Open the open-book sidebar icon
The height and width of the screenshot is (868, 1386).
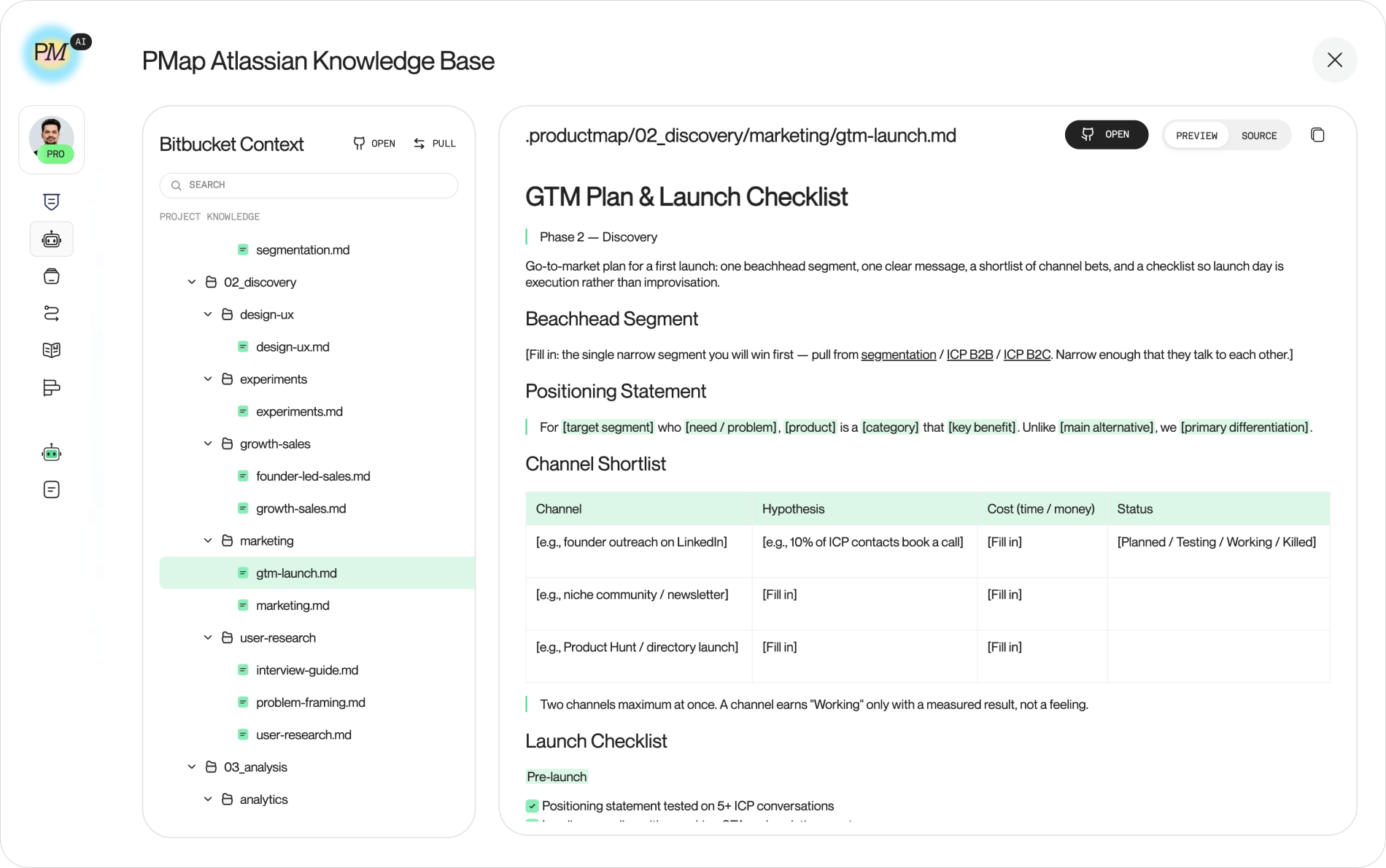coord(51,350)
